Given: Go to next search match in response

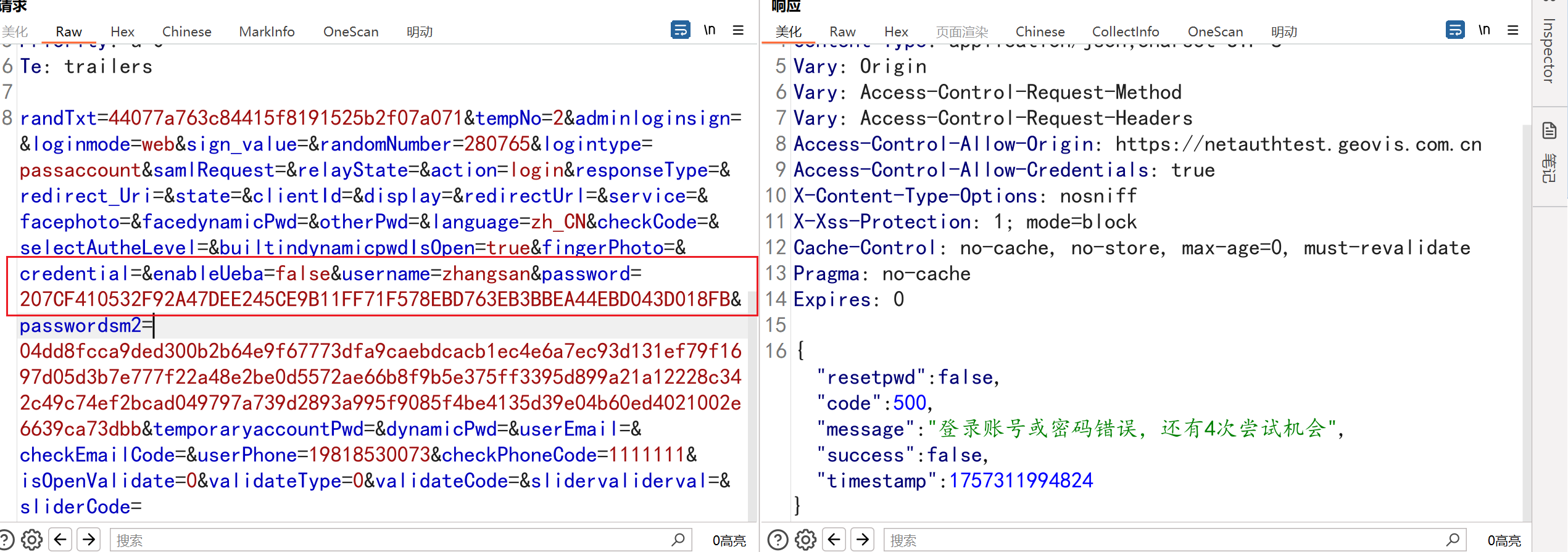Looking at the screenshot, I should click(863, 540).
